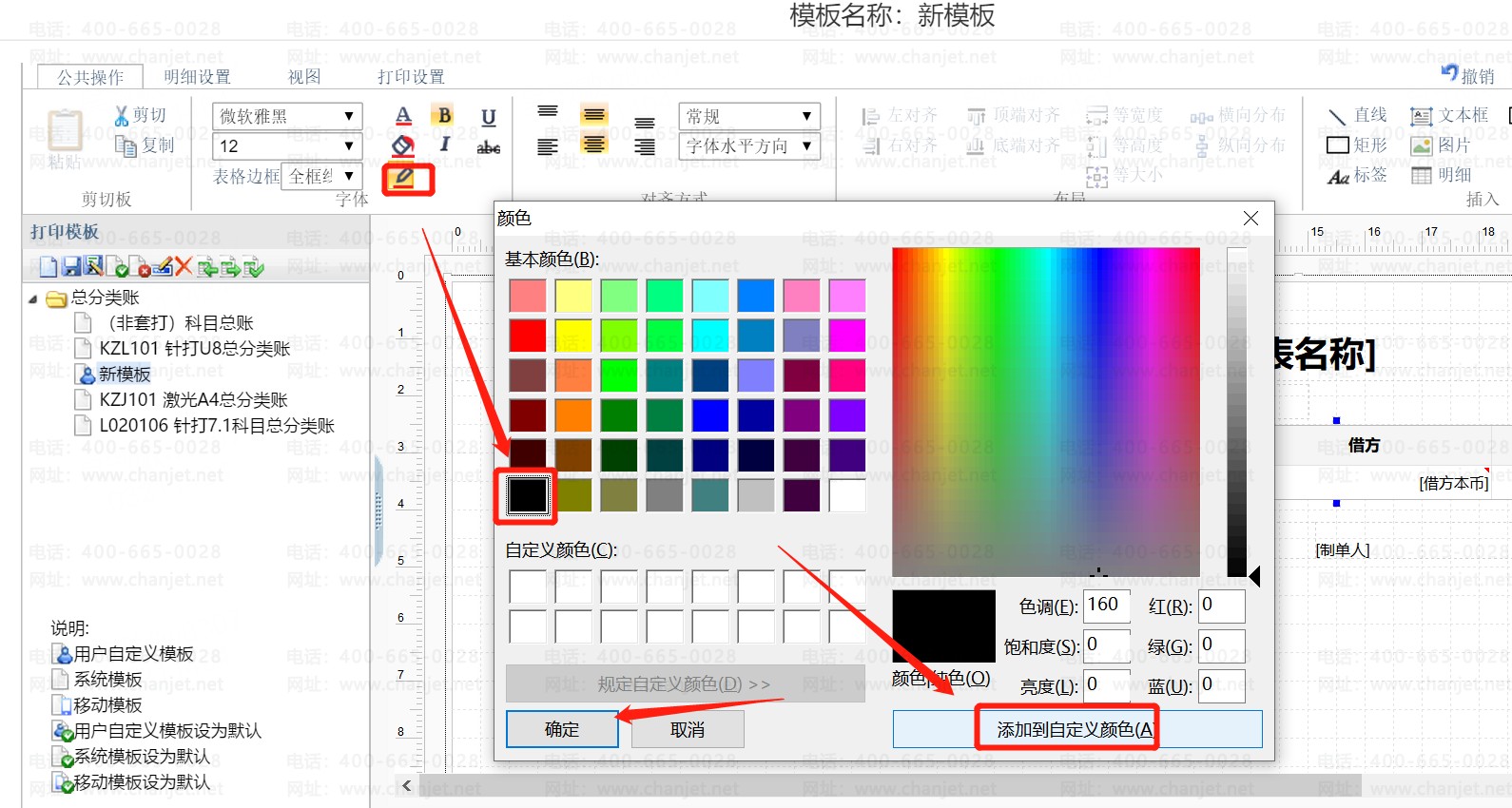This screenshot has width=1512, height=808.
Task: Click the luminance slider arrow
Action: click(1254, 576)
